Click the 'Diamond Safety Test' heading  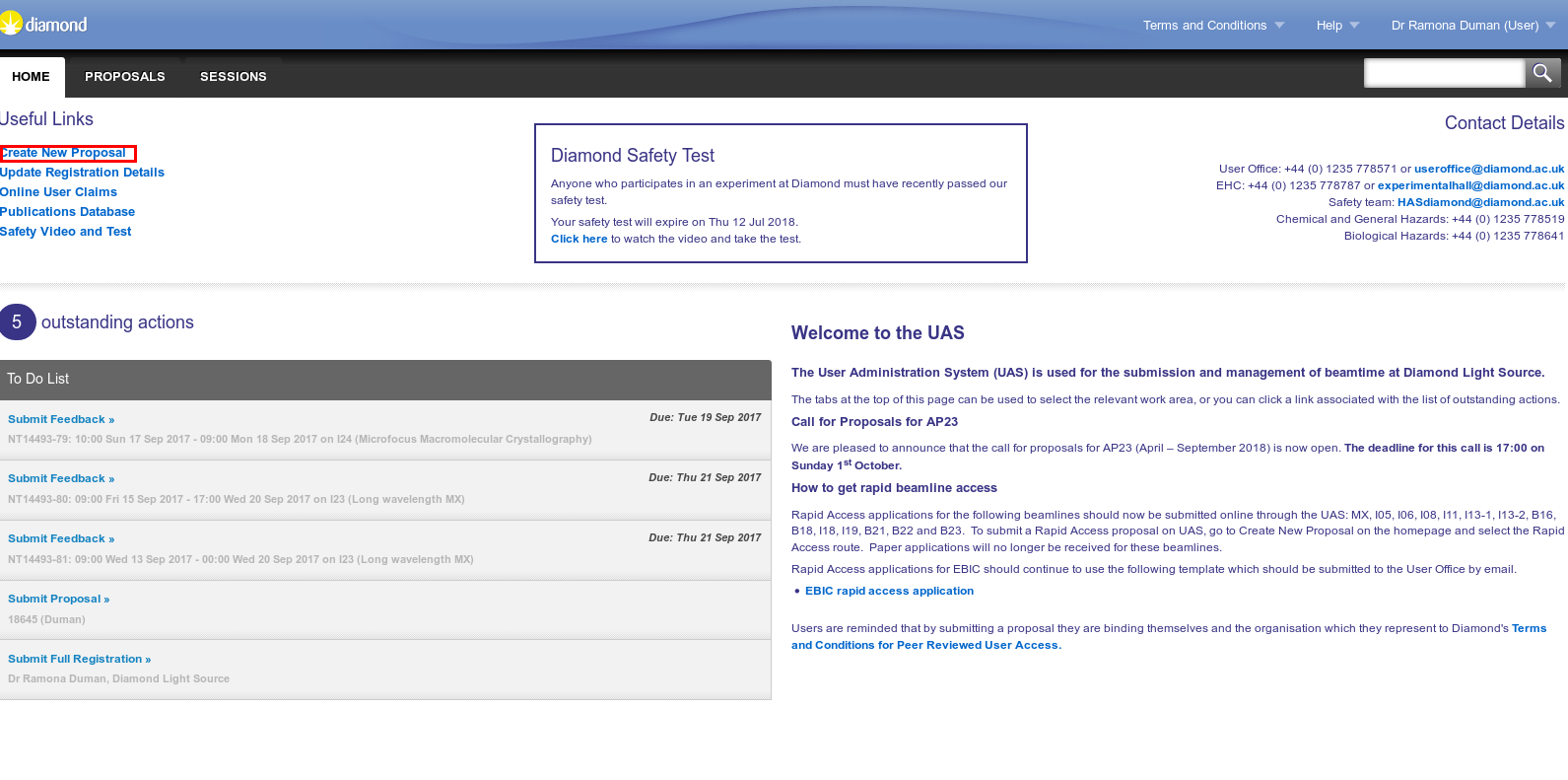pos(633,156)
